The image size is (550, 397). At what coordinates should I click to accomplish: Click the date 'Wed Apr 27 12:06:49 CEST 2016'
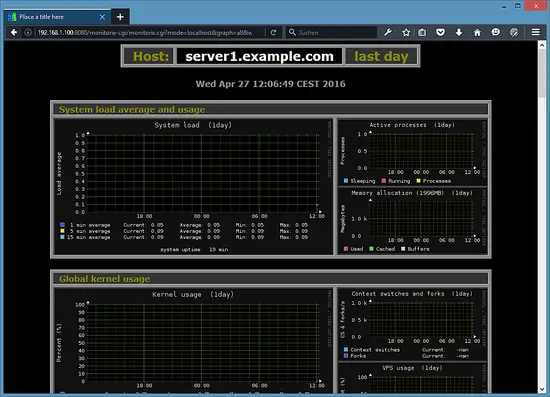click(x=270, y=84)
